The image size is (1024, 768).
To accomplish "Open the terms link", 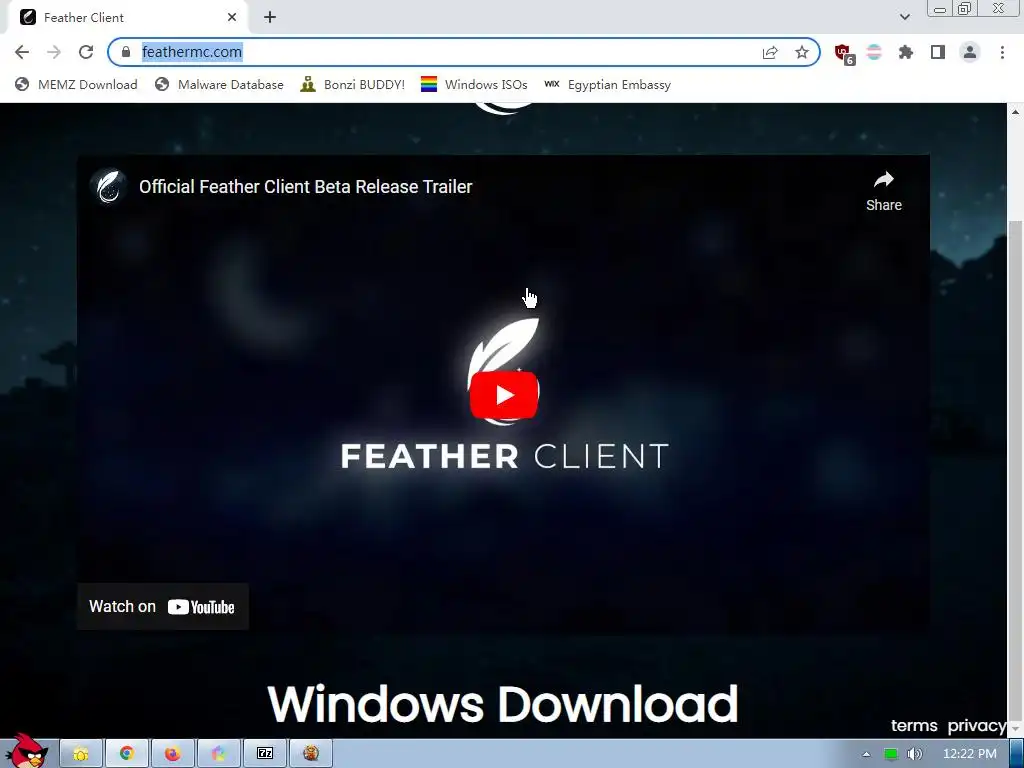I will click(914, 726).
